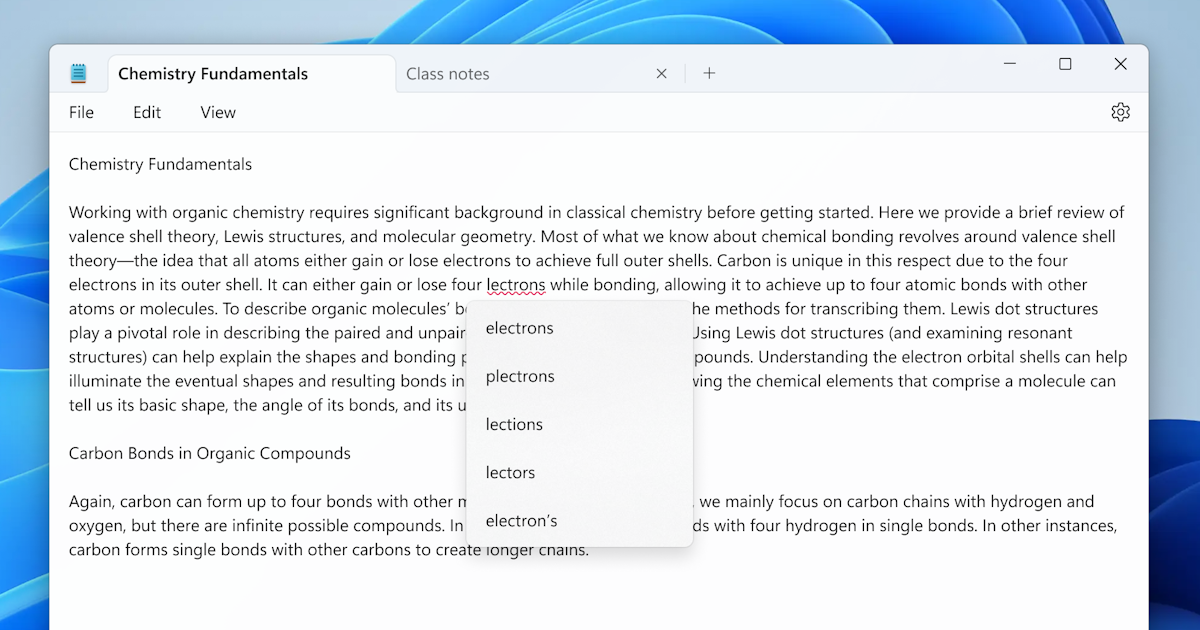Click the "Carbon Bonds in Organic Compounds" heading

tap(209, 453)
